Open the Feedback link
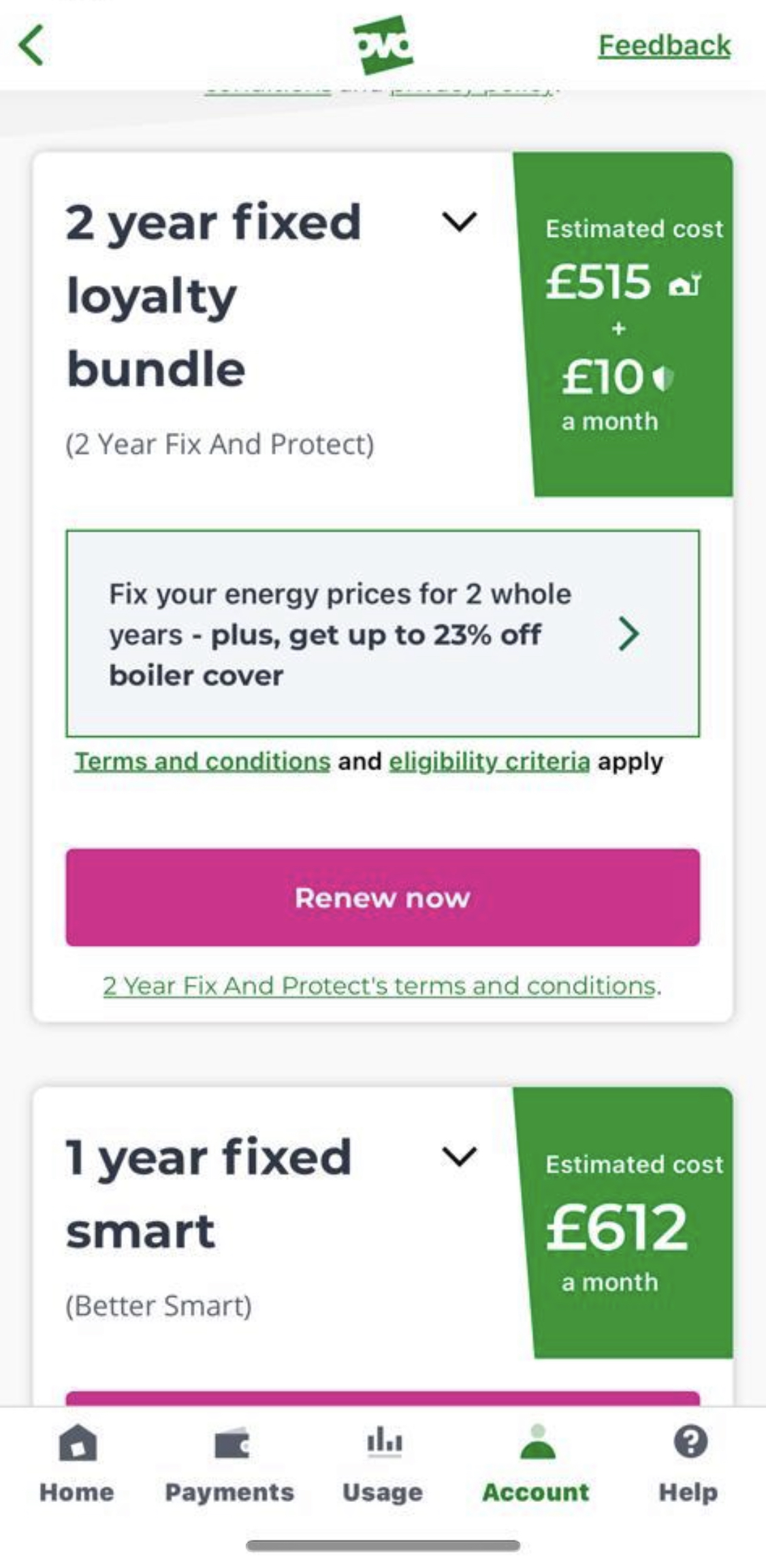 [x=665, y=46]
